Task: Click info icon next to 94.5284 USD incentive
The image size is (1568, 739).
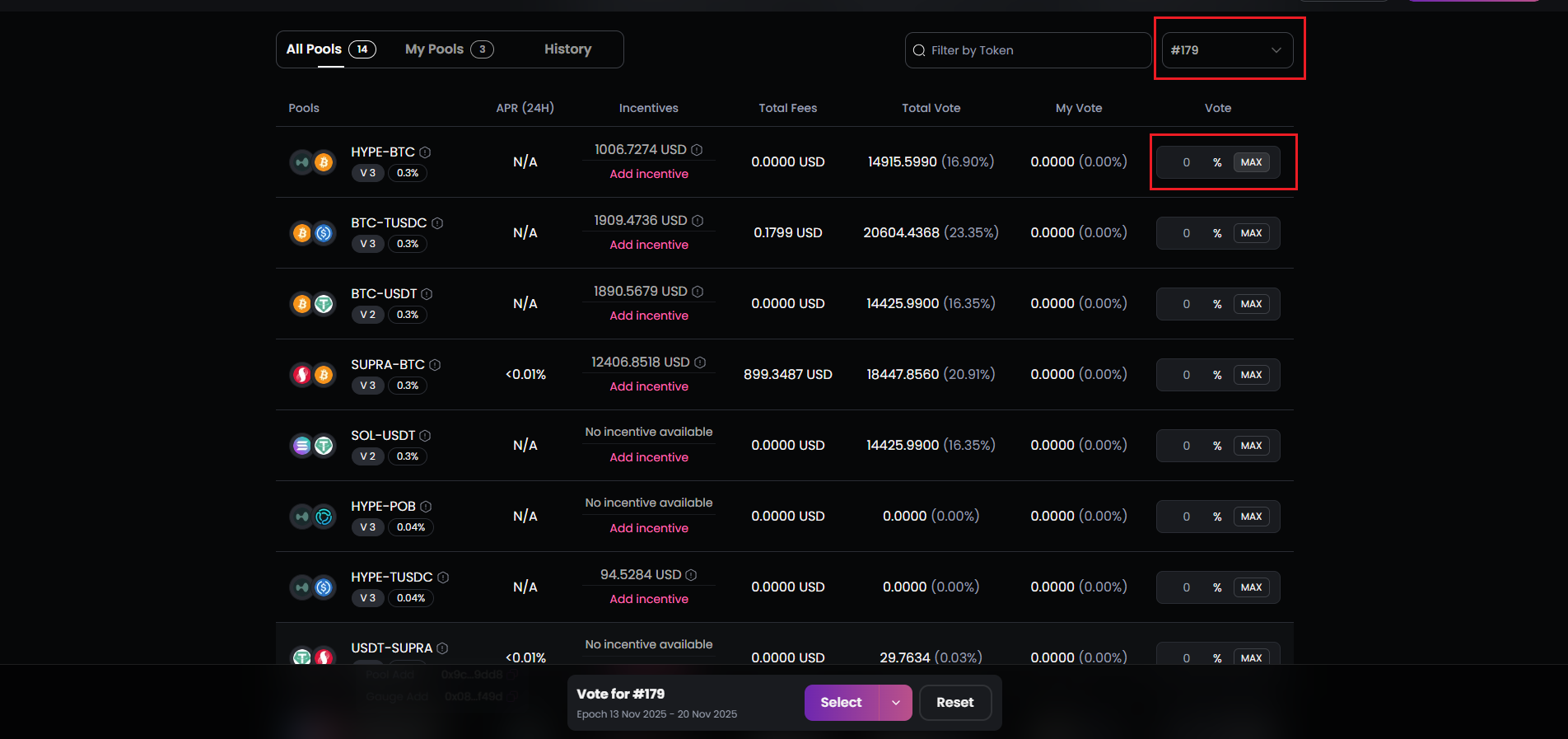Action: (691, 575)
